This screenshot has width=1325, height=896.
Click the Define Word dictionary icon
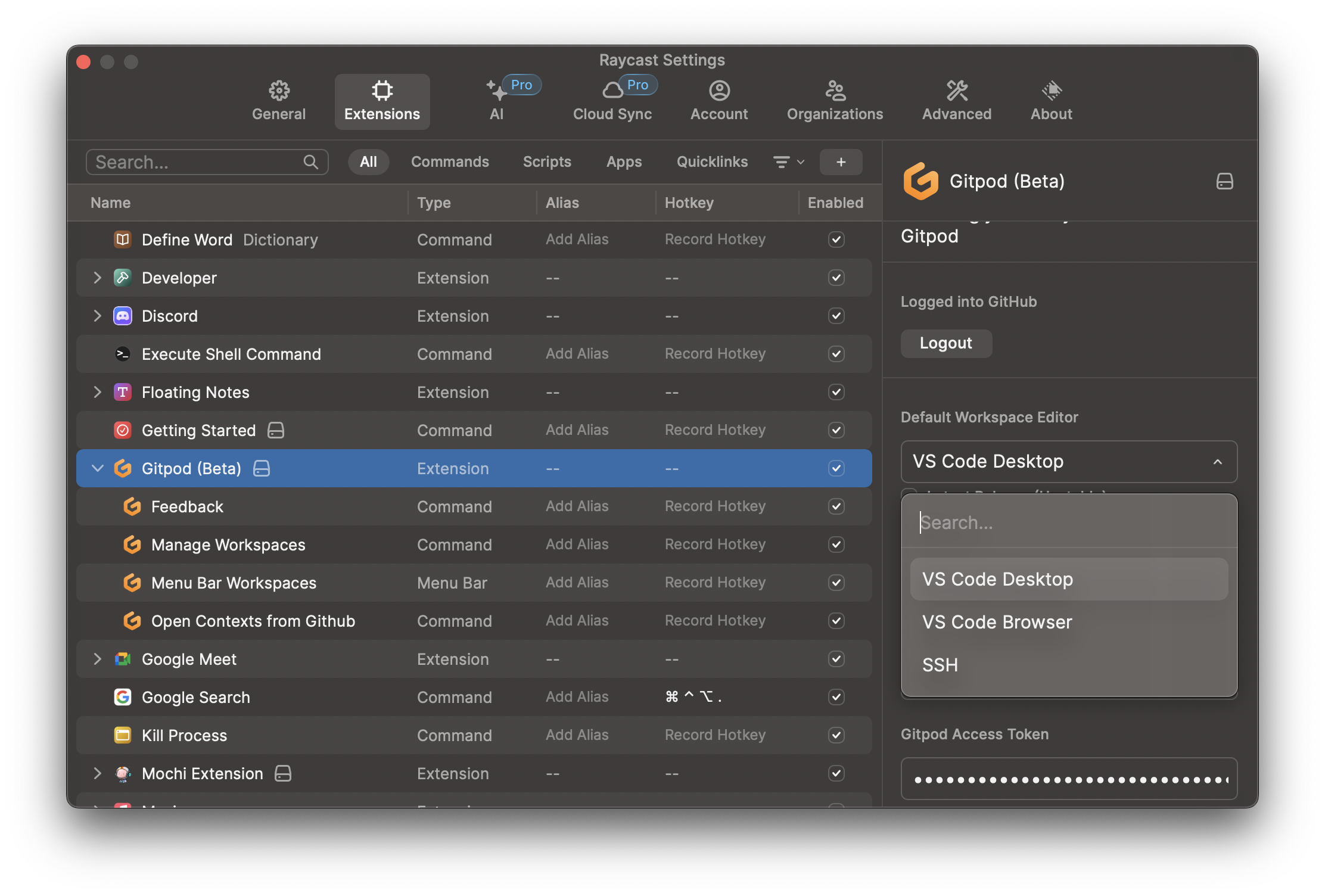(x=123, y=239)
